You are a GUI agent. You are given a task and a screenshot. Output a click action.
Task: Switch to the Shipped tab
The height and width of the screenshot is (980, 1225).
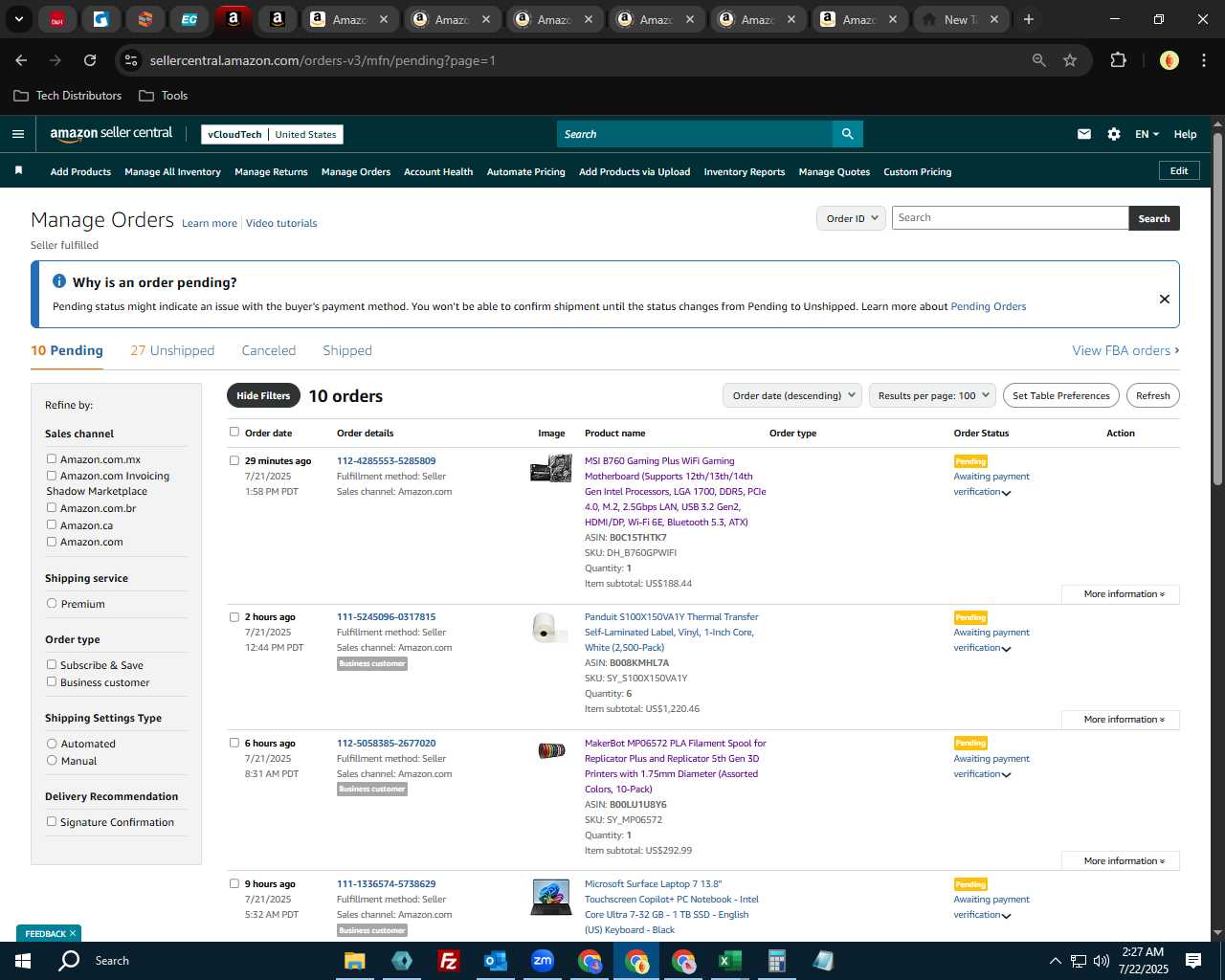coord(347,350)
